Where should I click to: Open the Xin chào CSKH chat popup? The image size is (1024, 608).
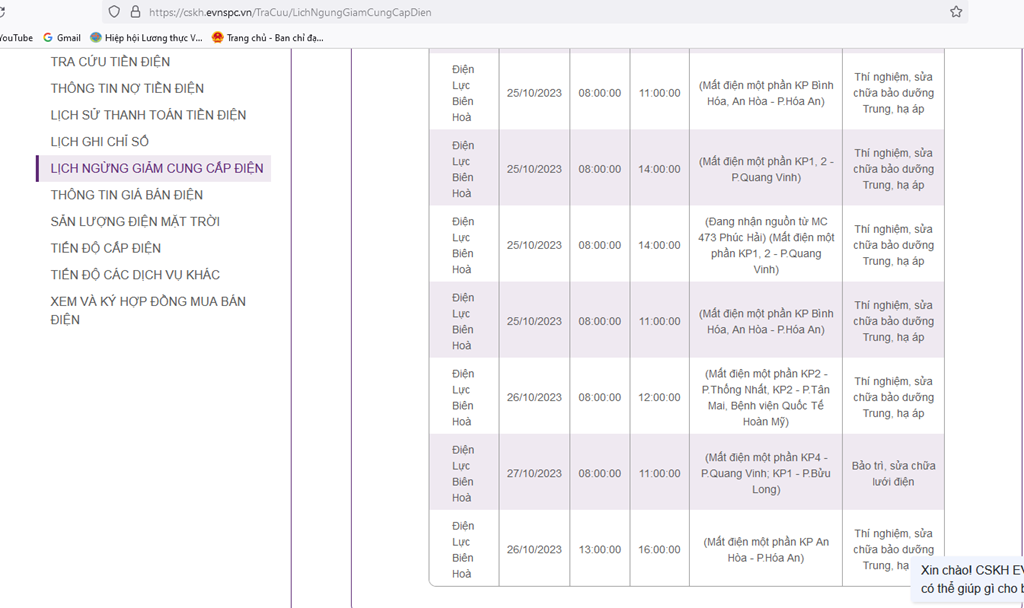970,579
